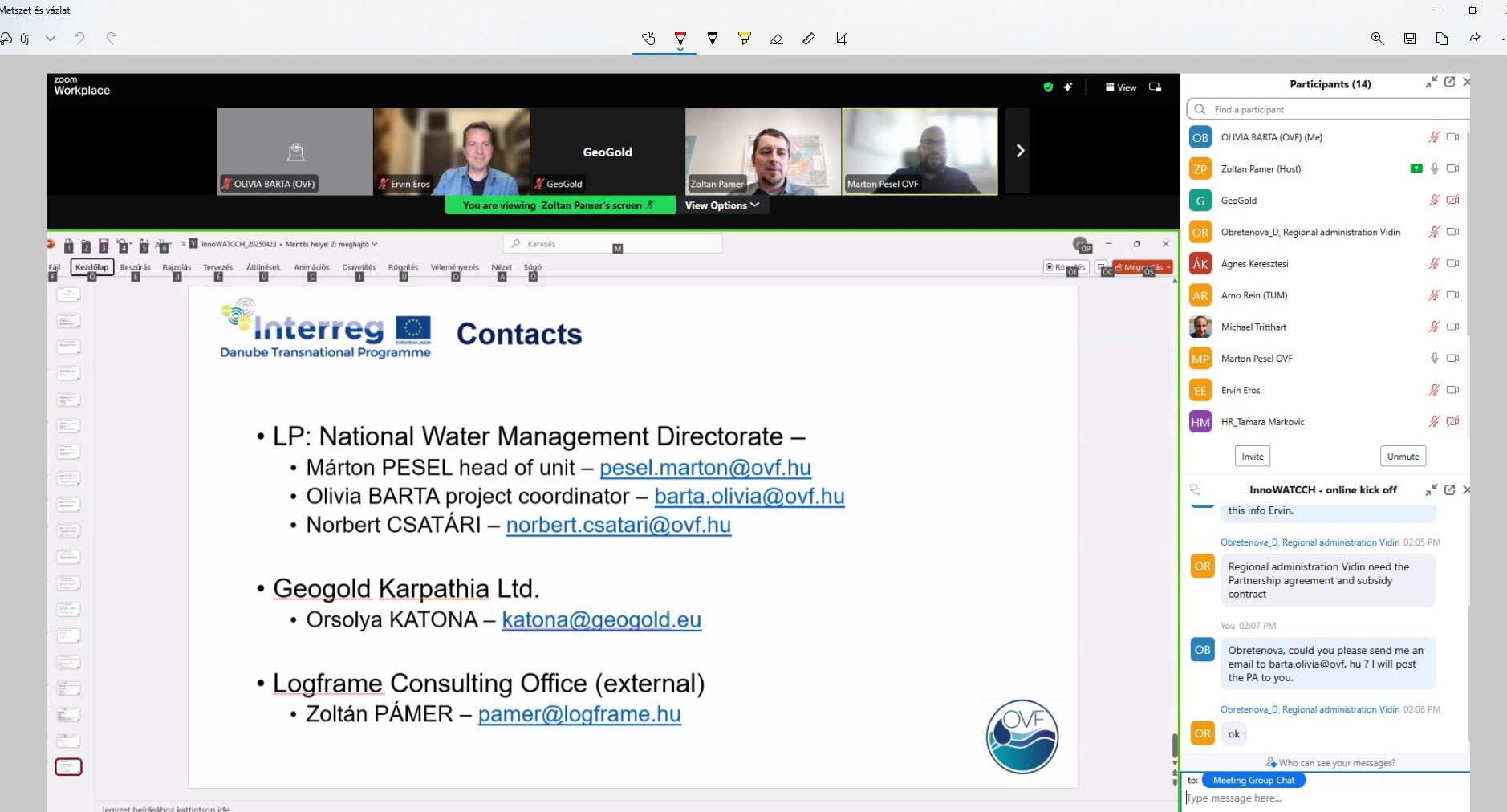Screen dimensions: 1507x812
Task: Click the Find a participant search box
Action: tap(1328, 109)
